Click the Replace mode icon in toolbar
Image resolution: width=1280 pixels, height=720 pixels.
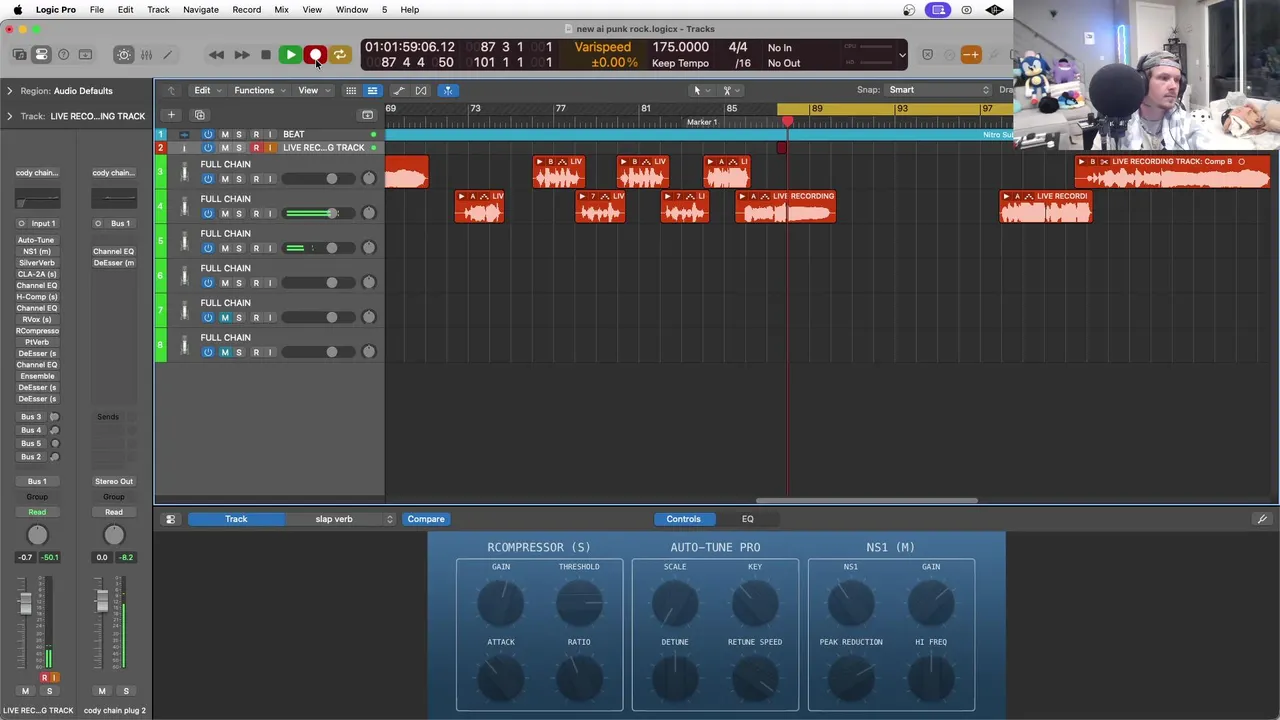[x=927, y=55]
